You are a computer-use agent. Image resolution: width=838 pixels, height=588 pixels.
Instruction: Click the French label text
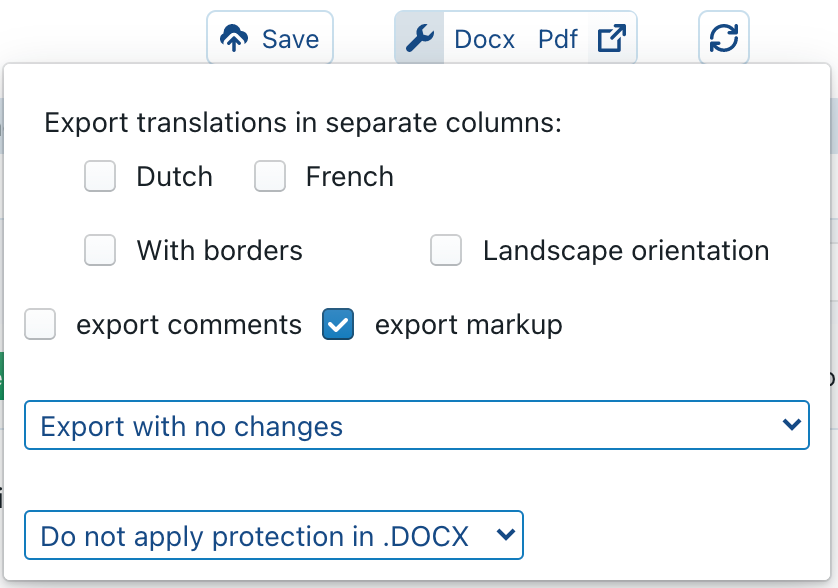click(x=349, y=177)
